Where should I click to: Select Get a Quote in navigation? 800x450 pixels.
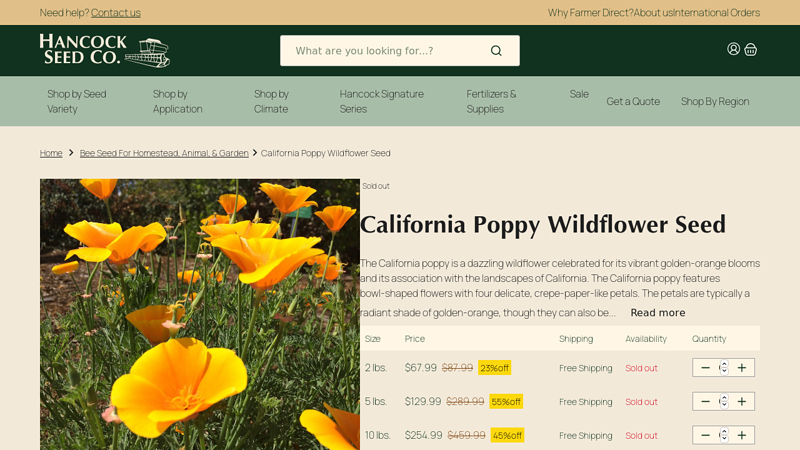point(633,102)
